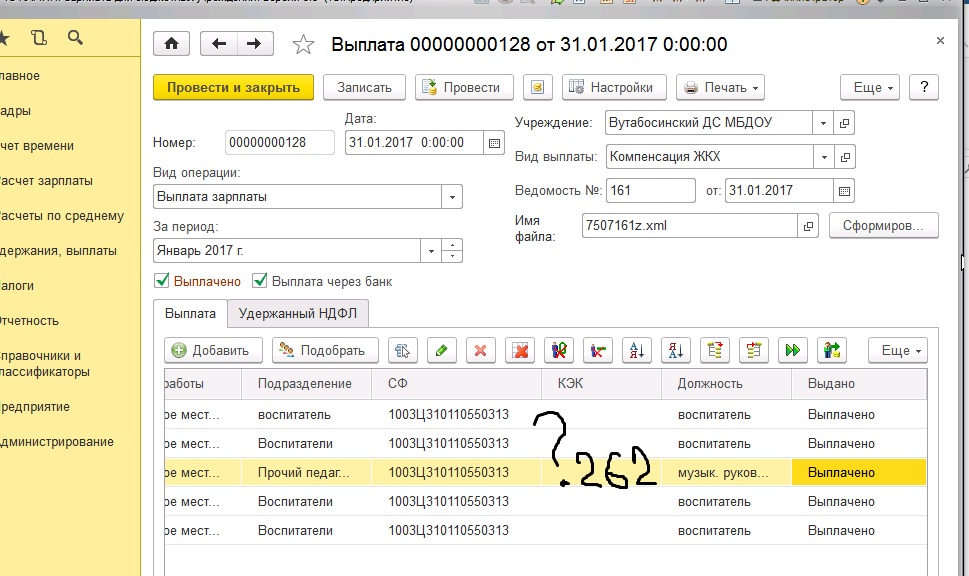
Task: Toggle the Выплата через банк checkbox
Action: pos(260,281)
